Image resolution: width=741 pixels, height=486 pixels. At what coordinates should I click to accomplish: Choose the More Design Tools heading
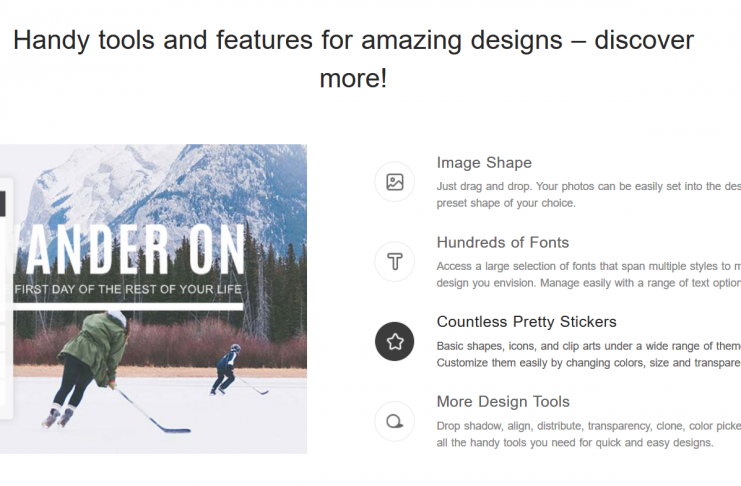503,402
